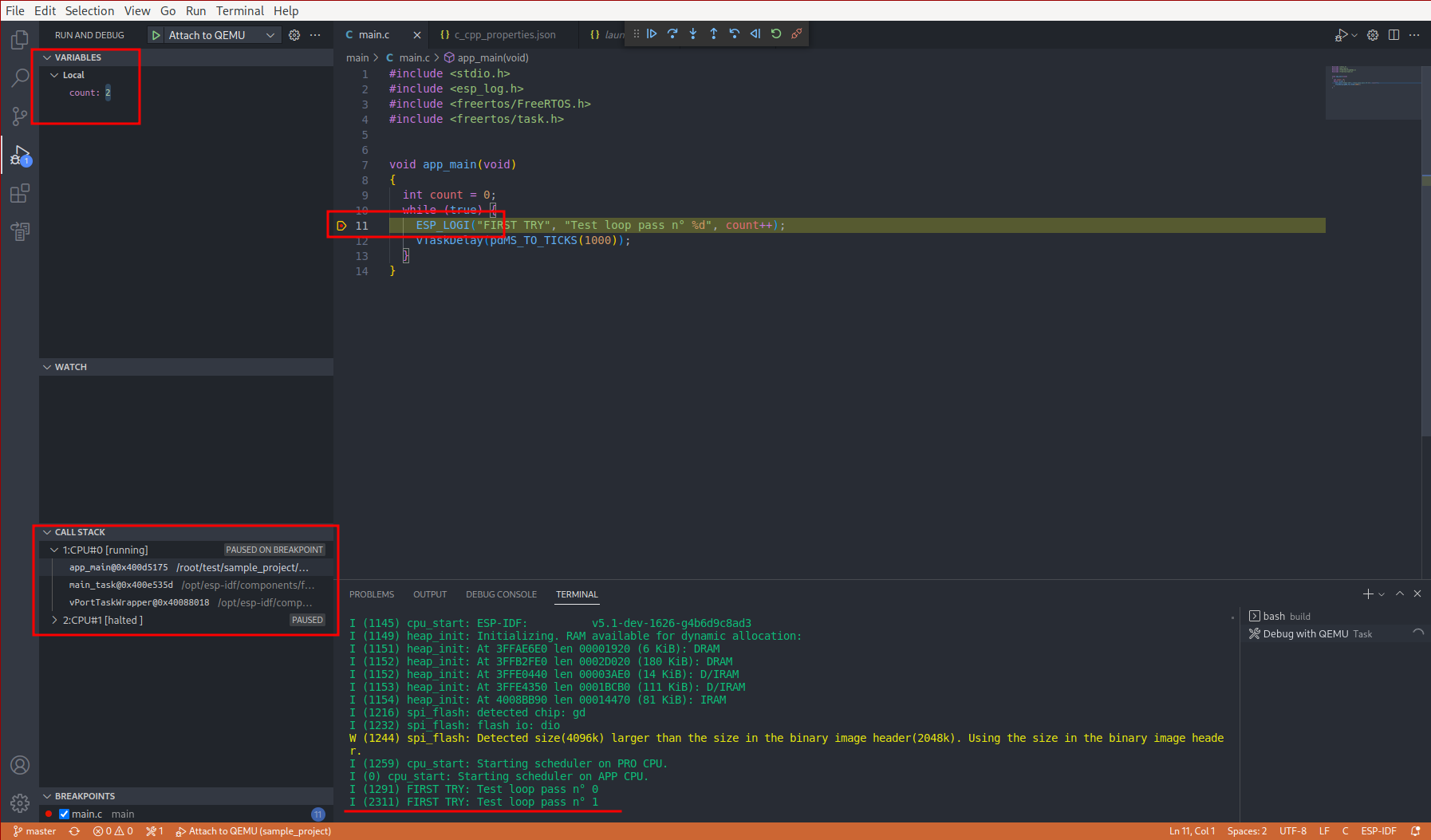Restart the debug session with green icon
Viewport: 1431px width, 840px height.
tap(776, 34)
